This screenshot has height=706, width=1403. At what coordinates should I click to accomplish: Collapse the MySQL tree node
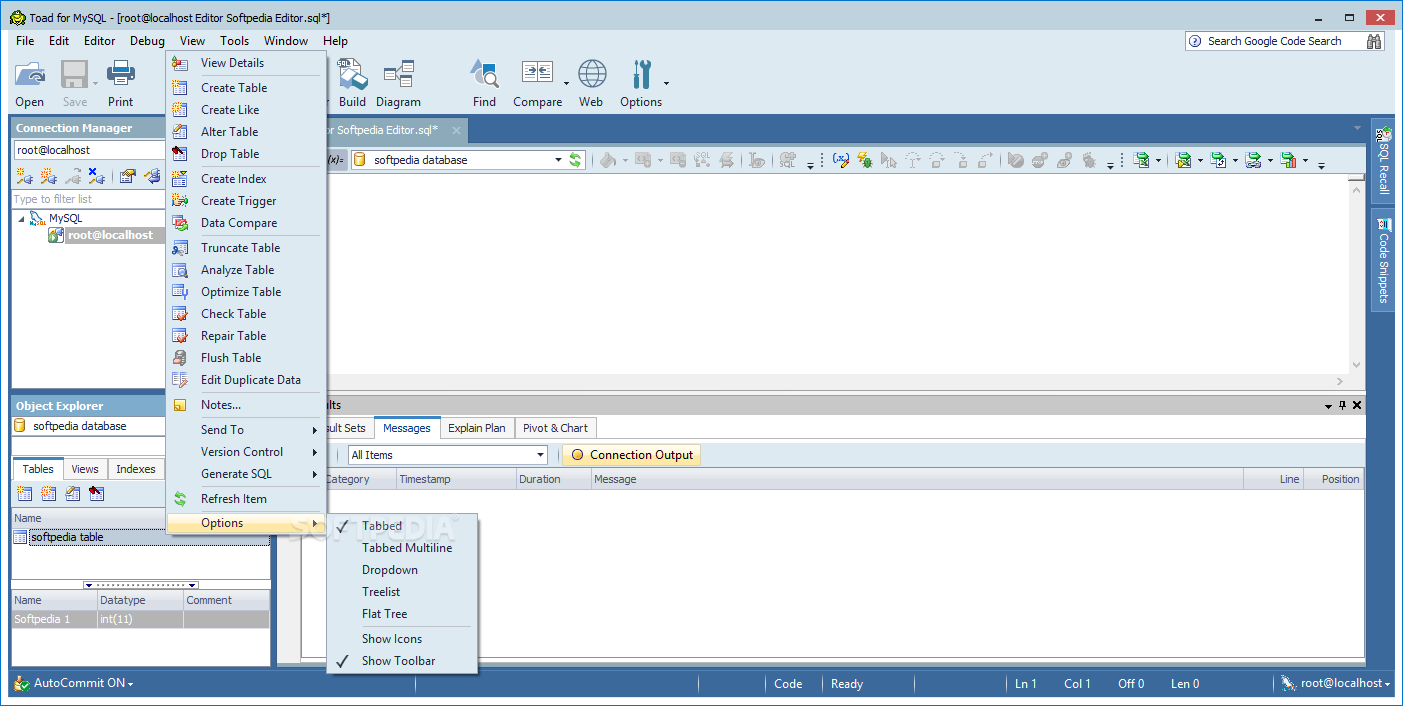pyautogui.click(x=22, y=218)
